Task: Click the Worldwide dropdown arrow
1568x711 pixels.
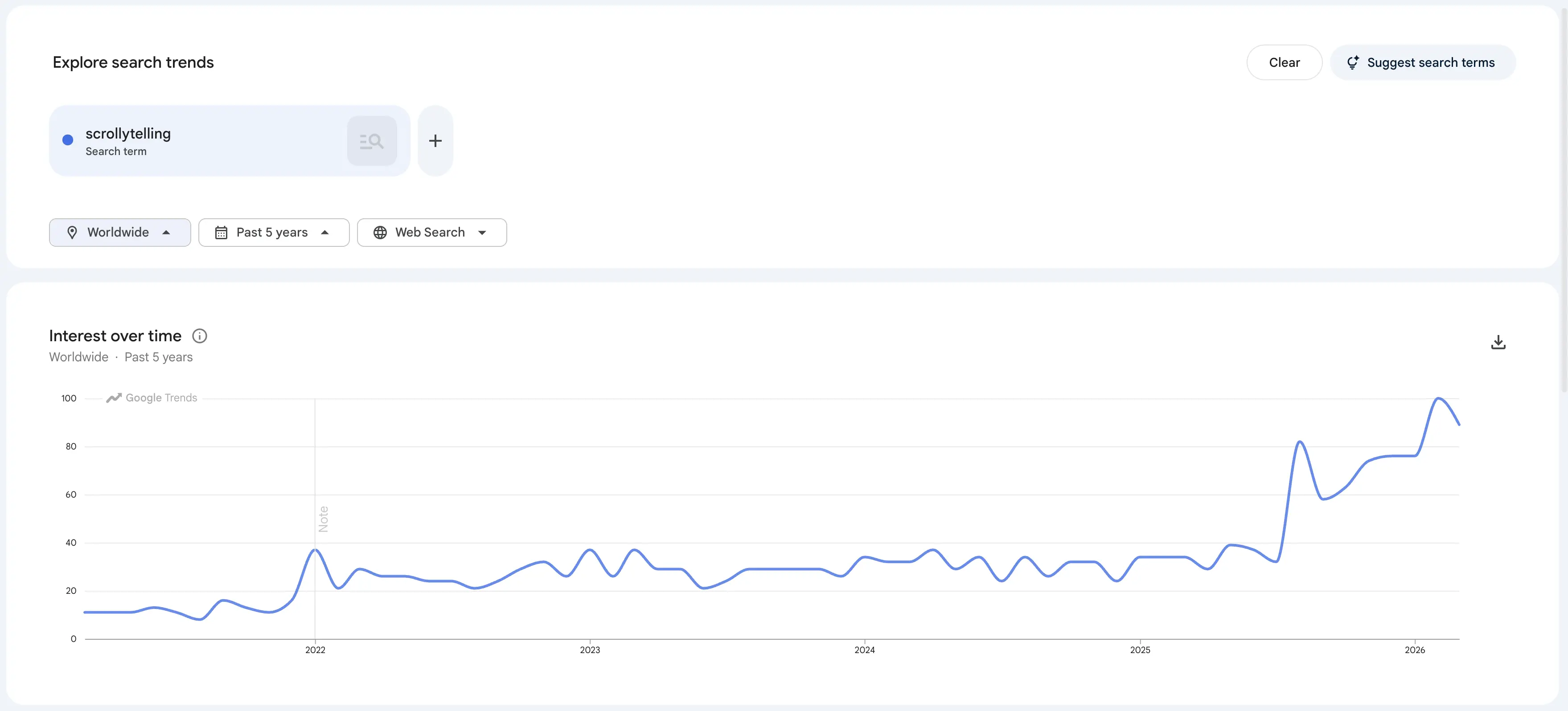Action: pos(165,233)
